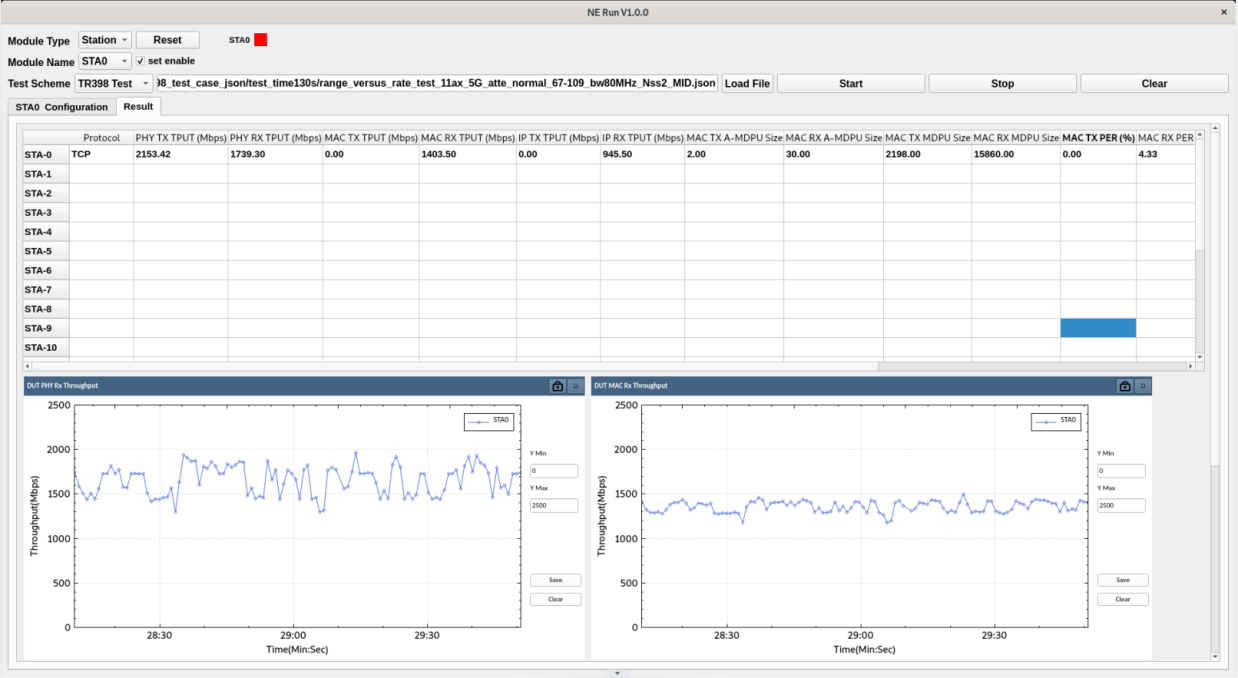1238x678 pixels.
Task: Save the DUT PHY Rx Throughput chart
Action: point(555,580)
